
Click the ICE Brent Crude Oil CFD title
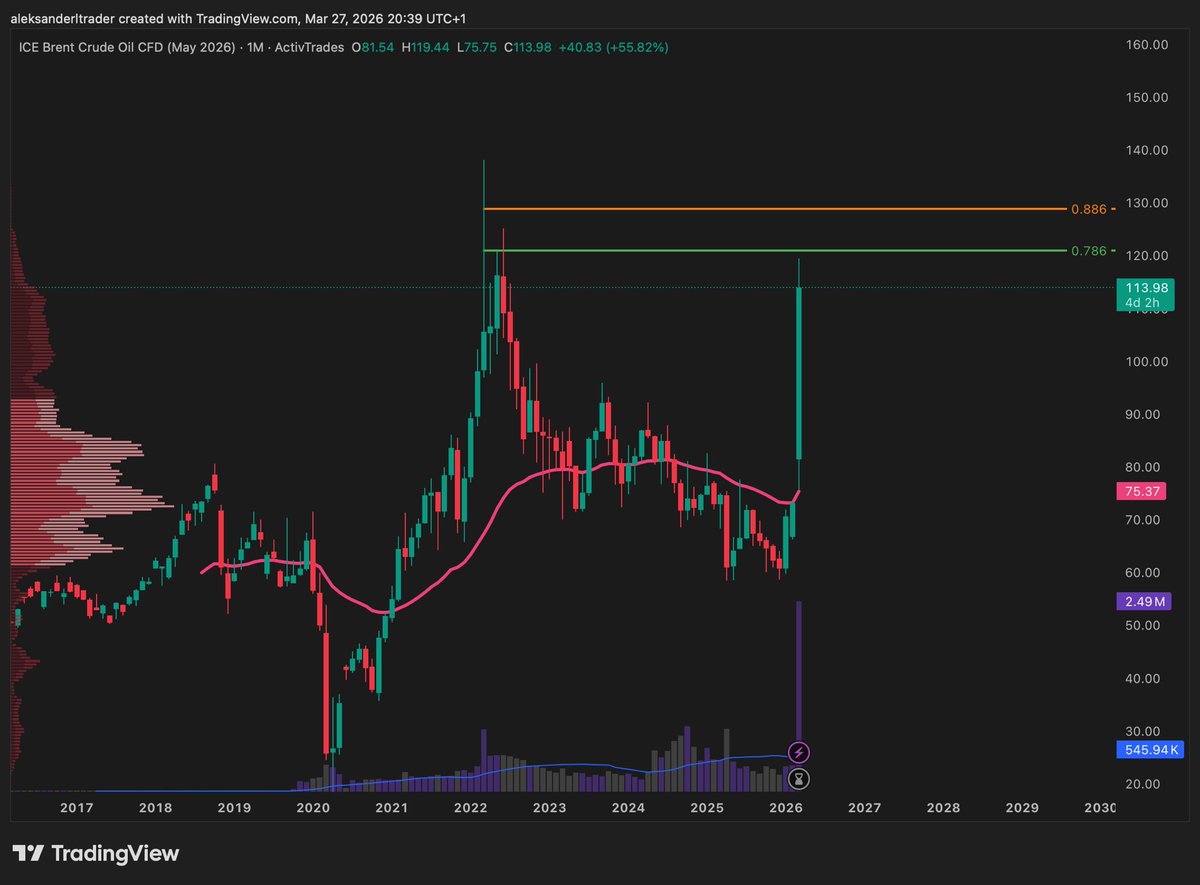click(126, 47)
